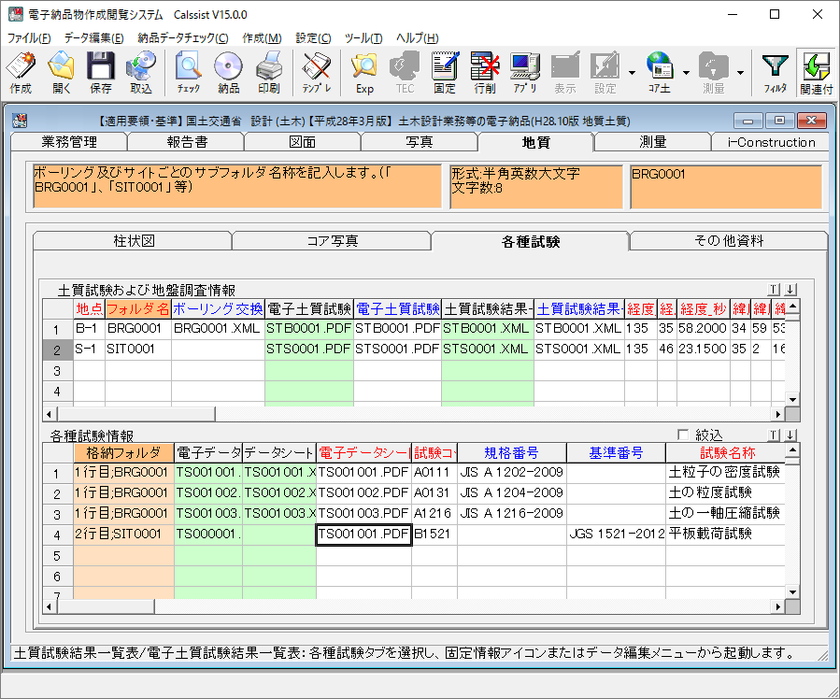840x699 pixels.
Task: Print using the 印刷 icon
Action: coord(268,72)
